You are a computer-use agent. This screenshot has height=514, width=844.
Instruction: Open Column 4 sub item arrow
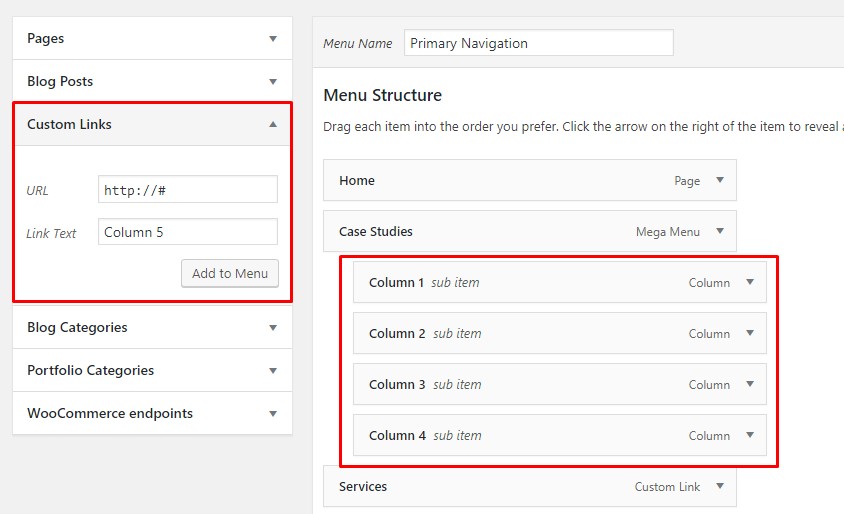750,436
